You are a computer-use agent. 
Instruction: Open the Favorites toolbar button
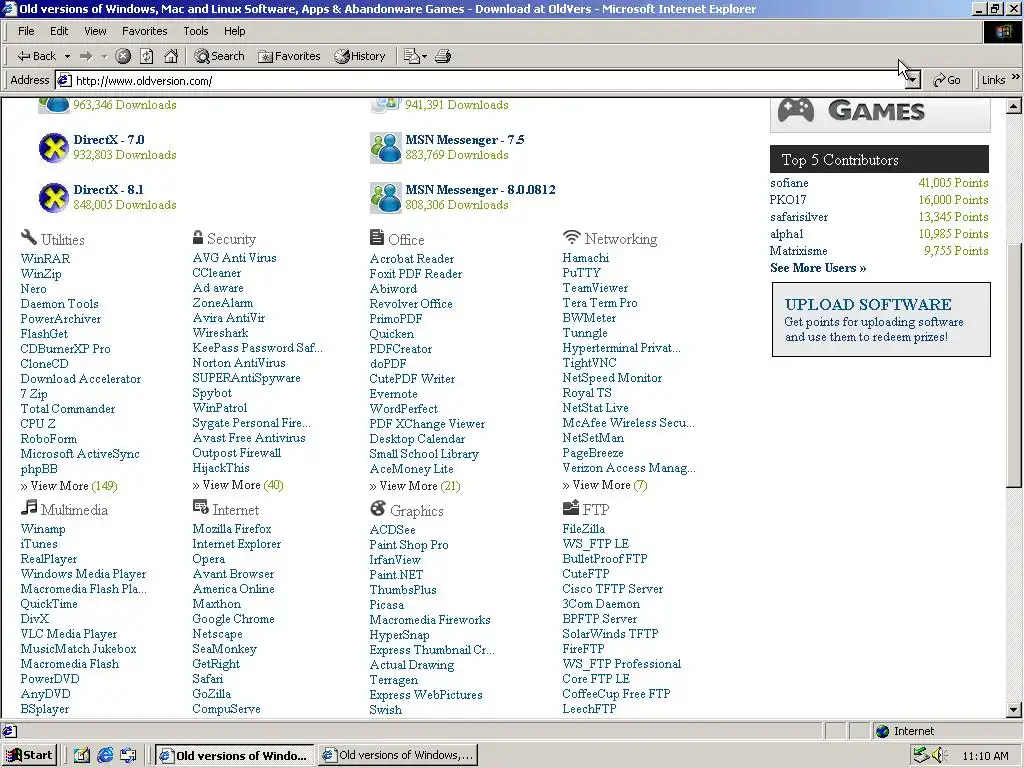coord(289,56)
